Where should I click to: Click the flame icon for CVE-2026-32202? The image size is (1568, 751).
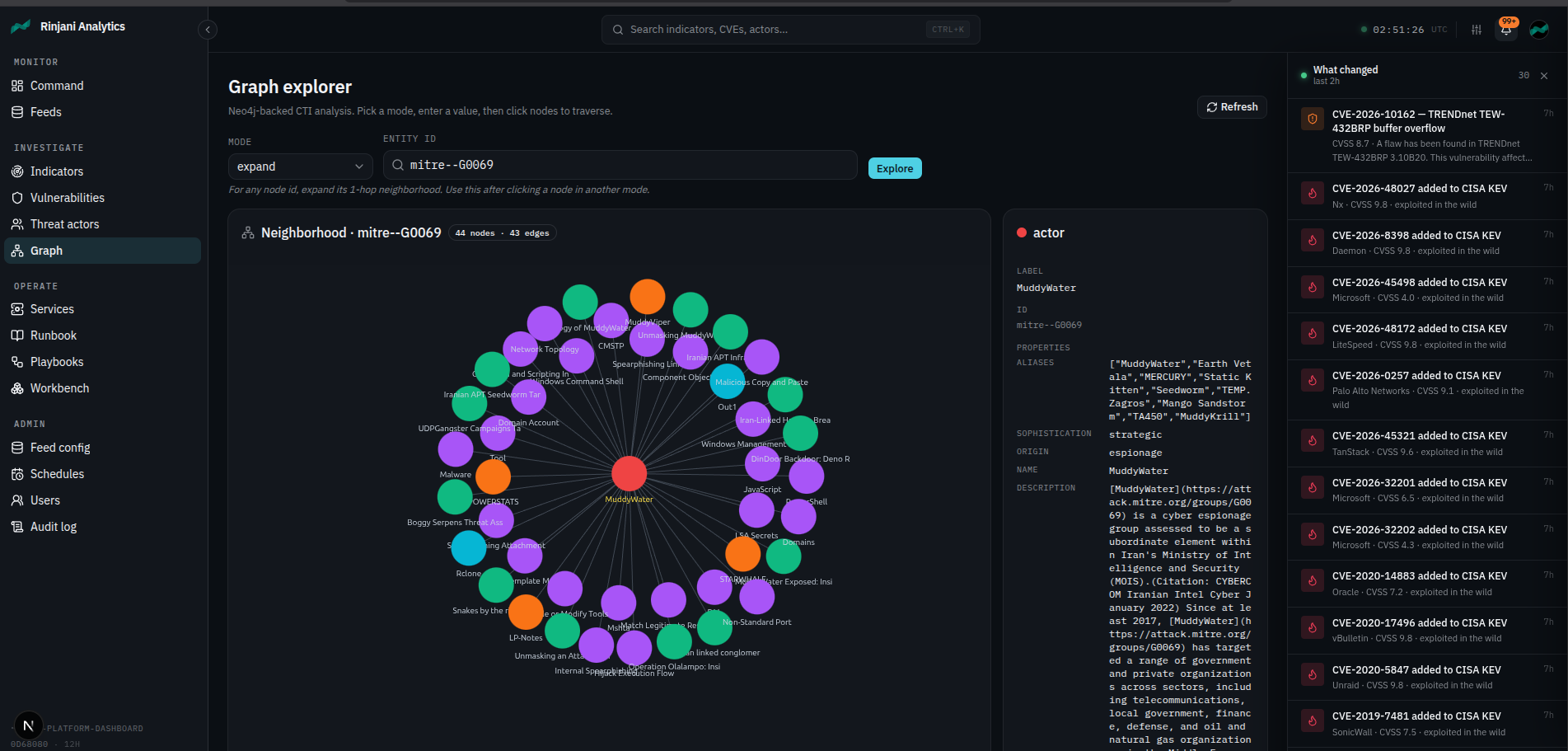1312,534
